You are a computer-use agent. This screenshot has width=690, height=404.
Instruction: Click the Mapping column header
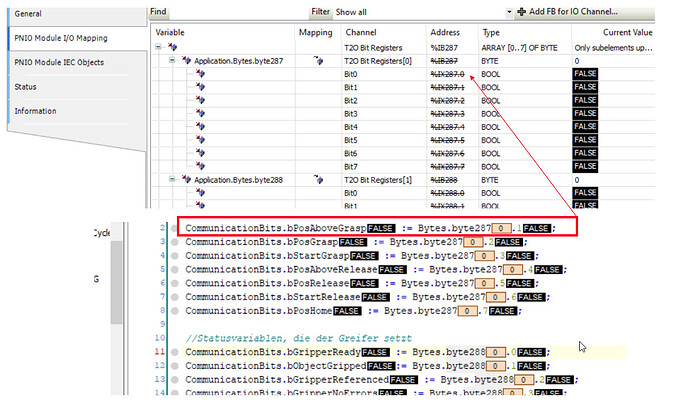coord(316,32)
